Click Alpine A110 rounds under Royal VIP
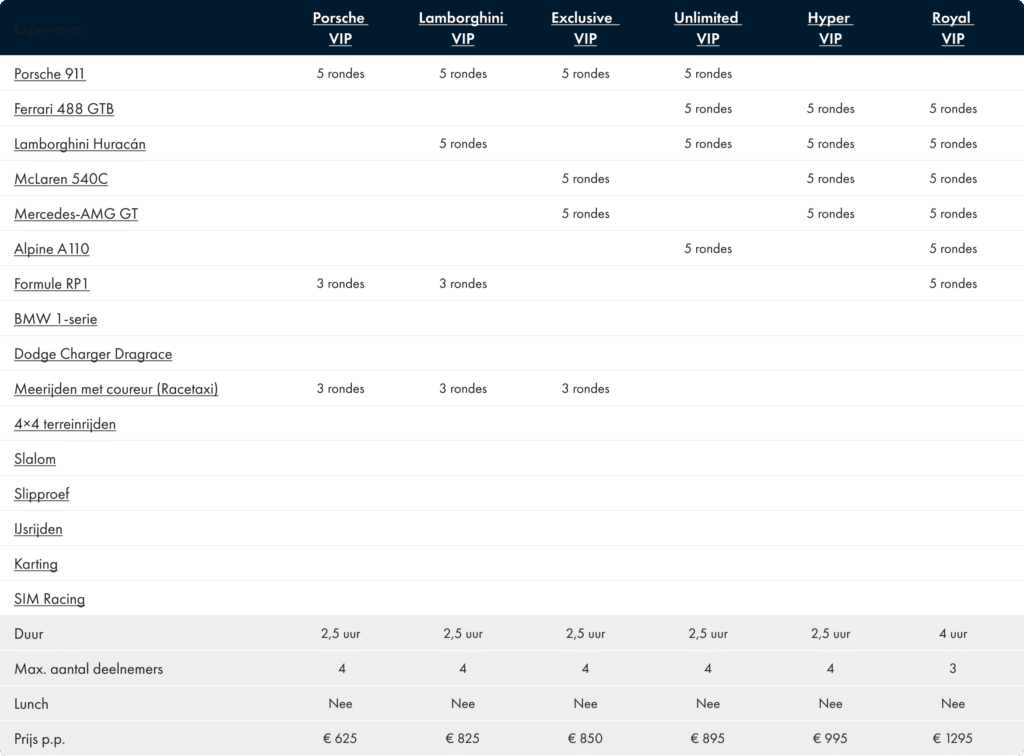 (953, 249)
